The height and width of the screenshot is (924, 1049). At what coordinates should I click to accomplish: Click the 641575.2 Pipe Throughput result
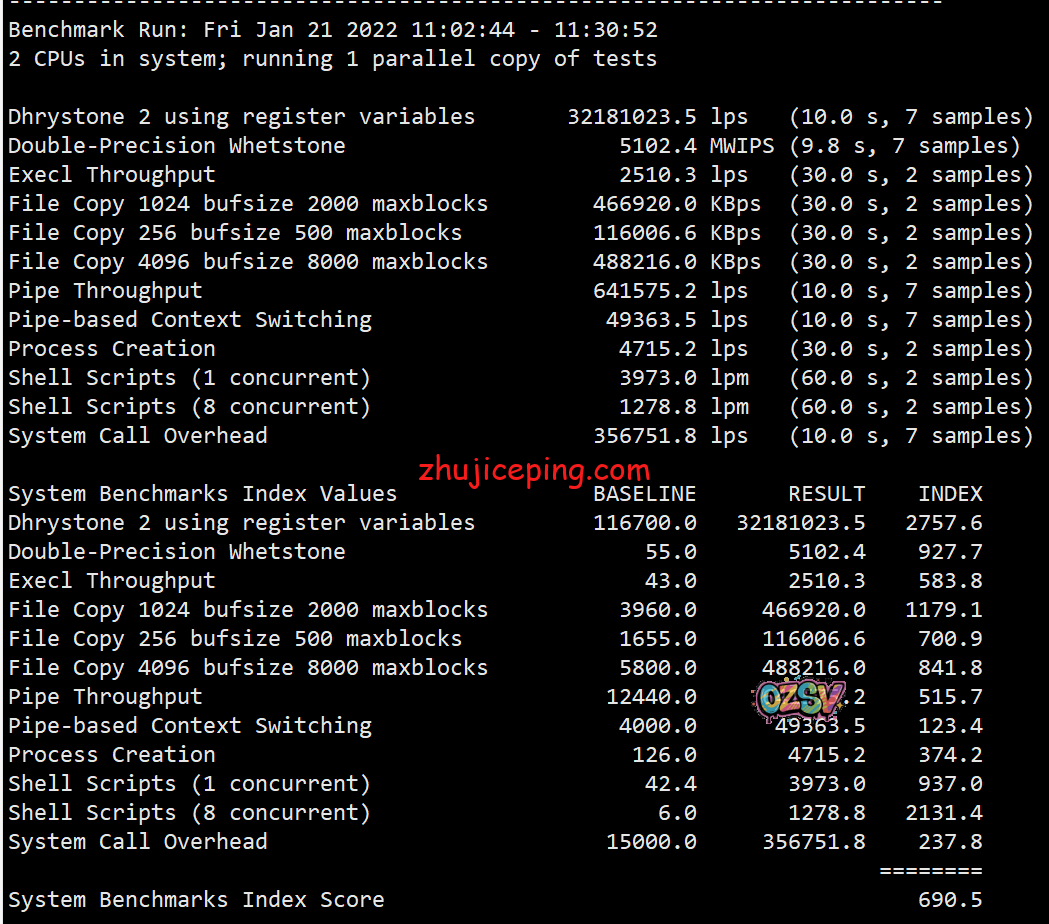point(644,291)
